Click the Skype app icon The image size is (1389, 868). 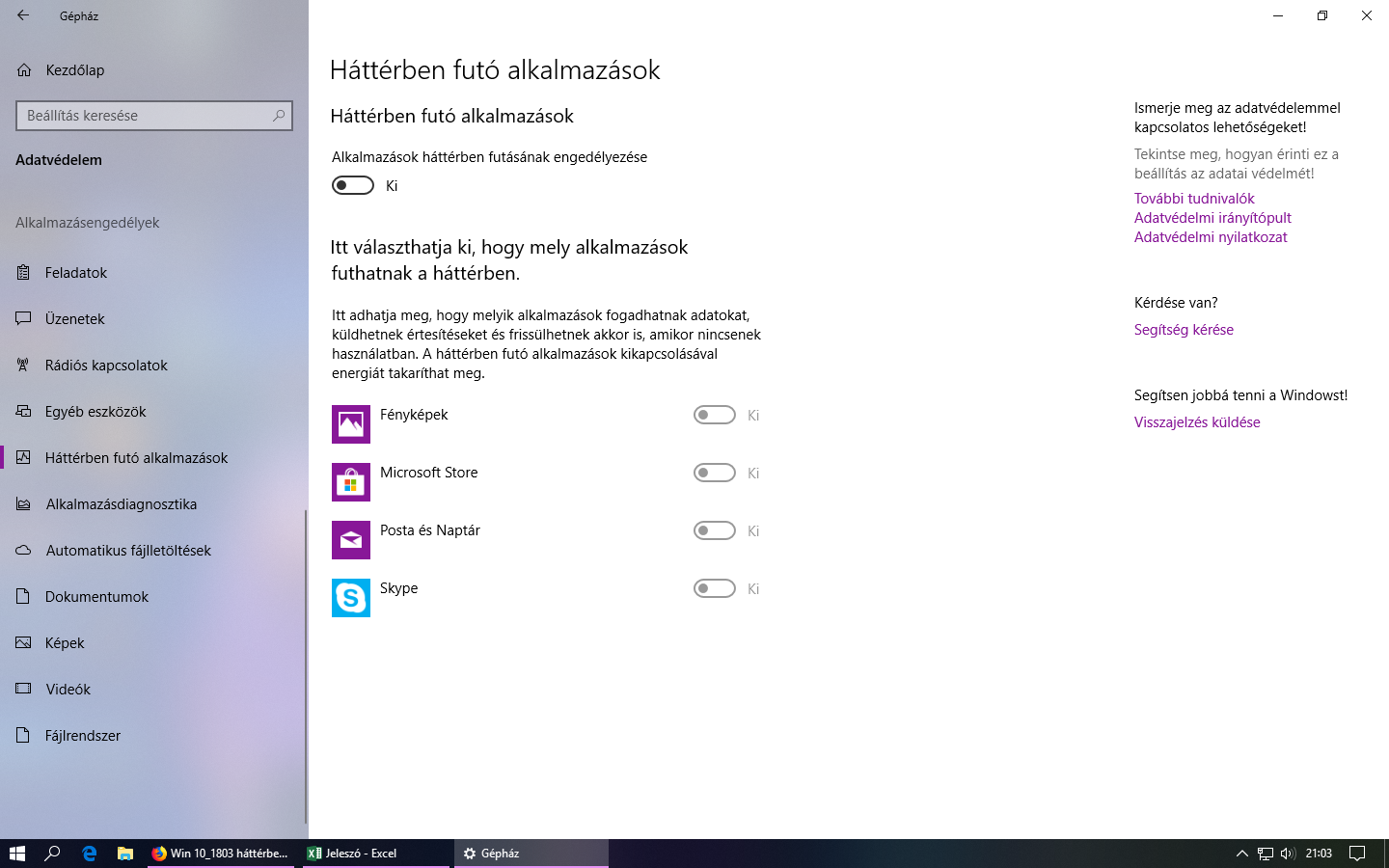pyautogui.click(x=351, y=598)
